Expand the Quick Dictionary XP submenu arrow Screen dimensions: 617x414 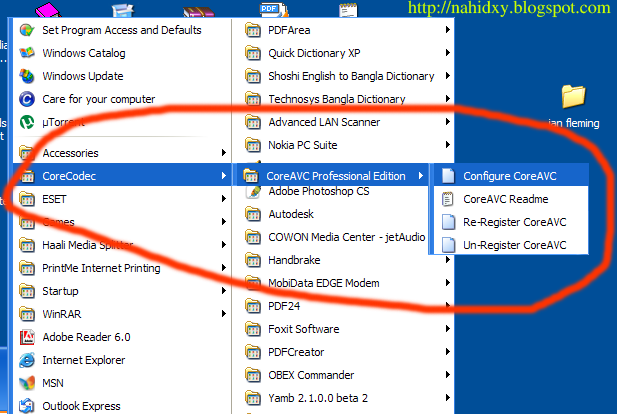pos(447,53)
